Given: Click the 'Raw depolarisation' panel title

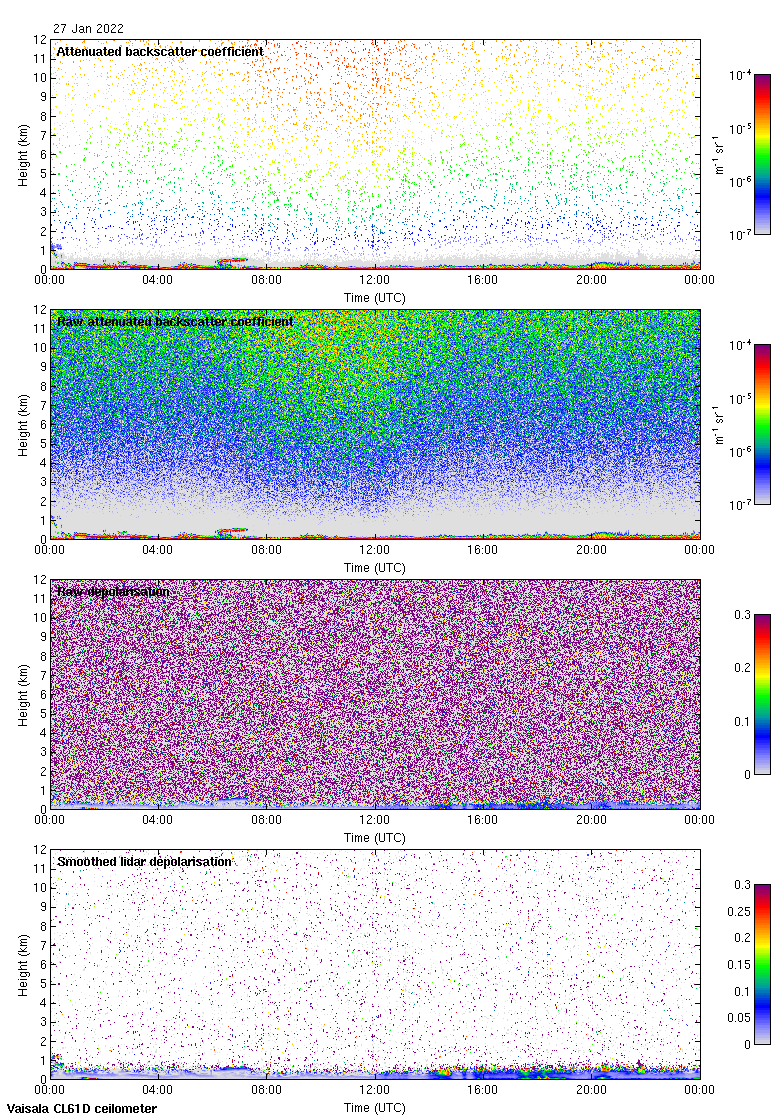Looking at the screenshot, I should point(113,591).
